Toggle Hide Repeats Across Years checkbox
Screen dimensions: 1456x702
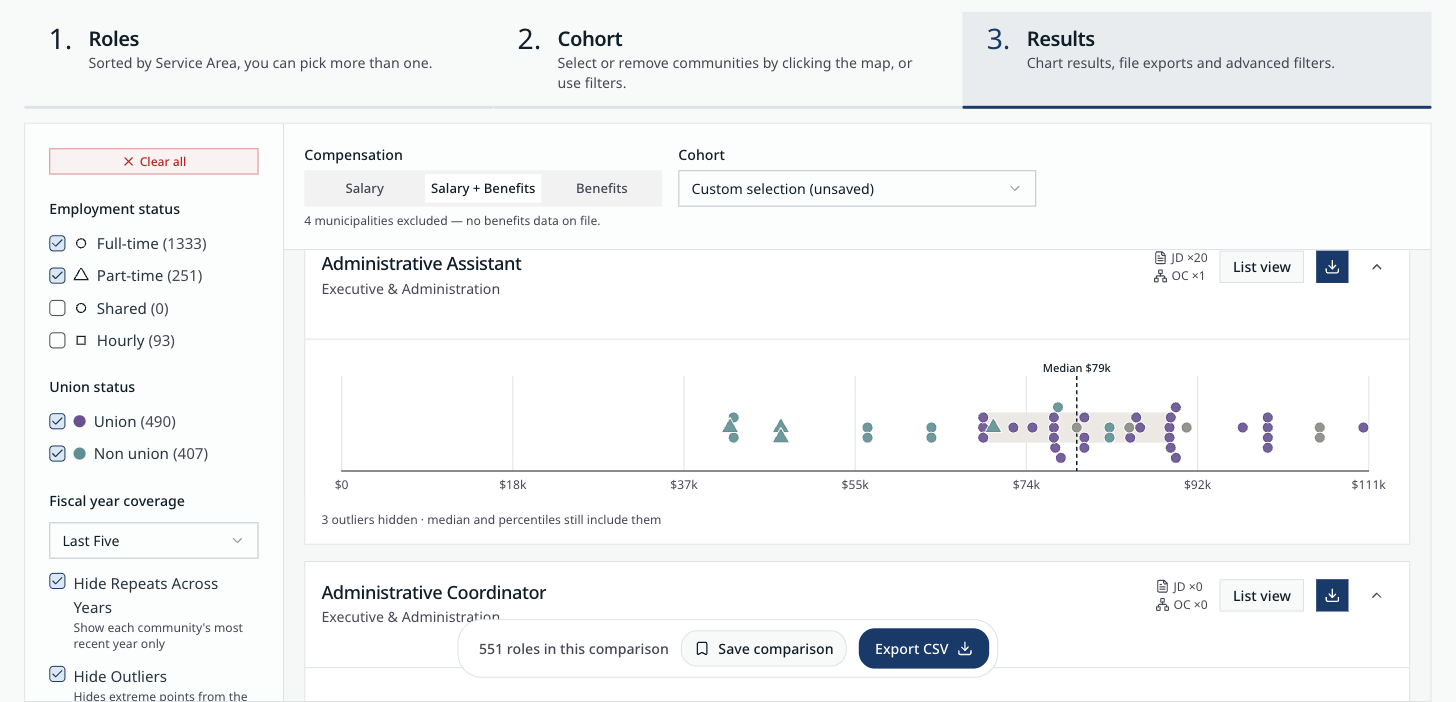pos(58,582)
